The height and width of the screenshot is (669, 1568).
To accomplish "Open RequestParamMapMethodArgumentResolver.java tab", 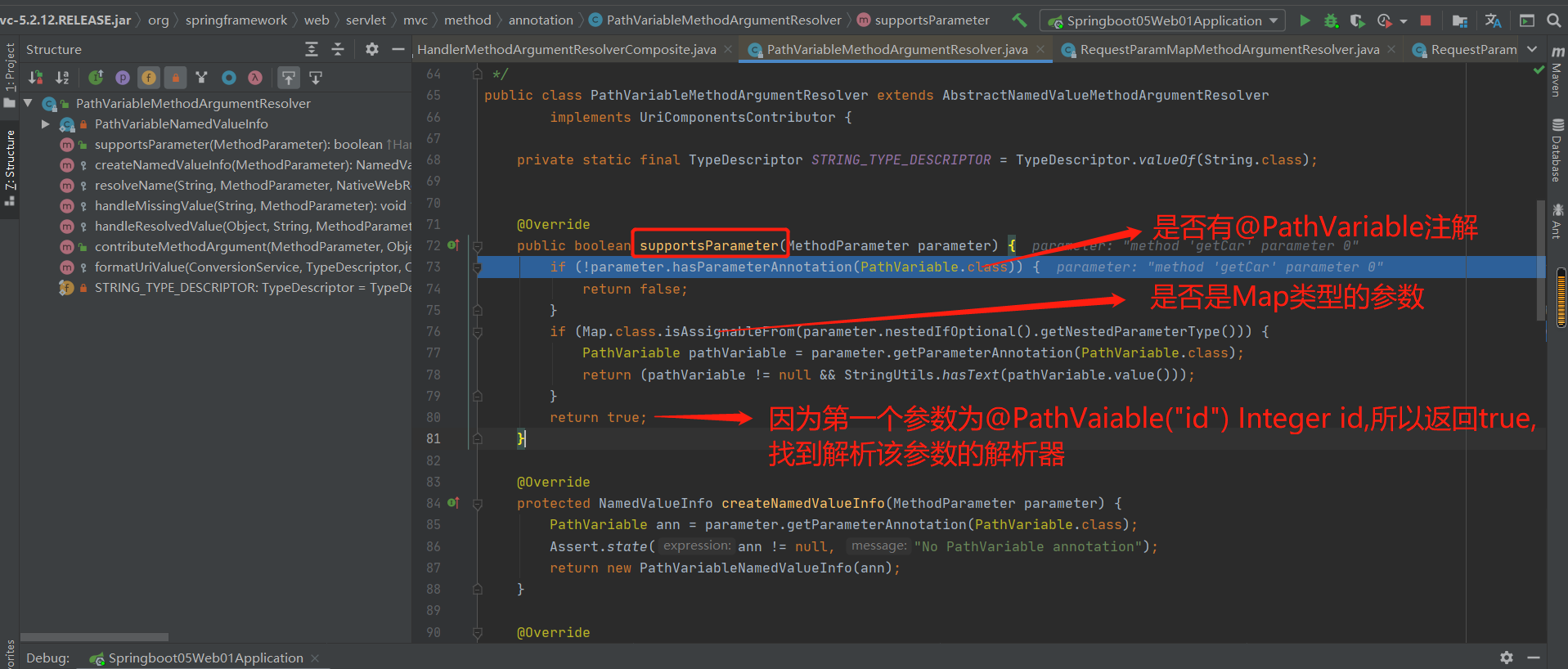I will pyautogui.click(x=1229, y=50).
